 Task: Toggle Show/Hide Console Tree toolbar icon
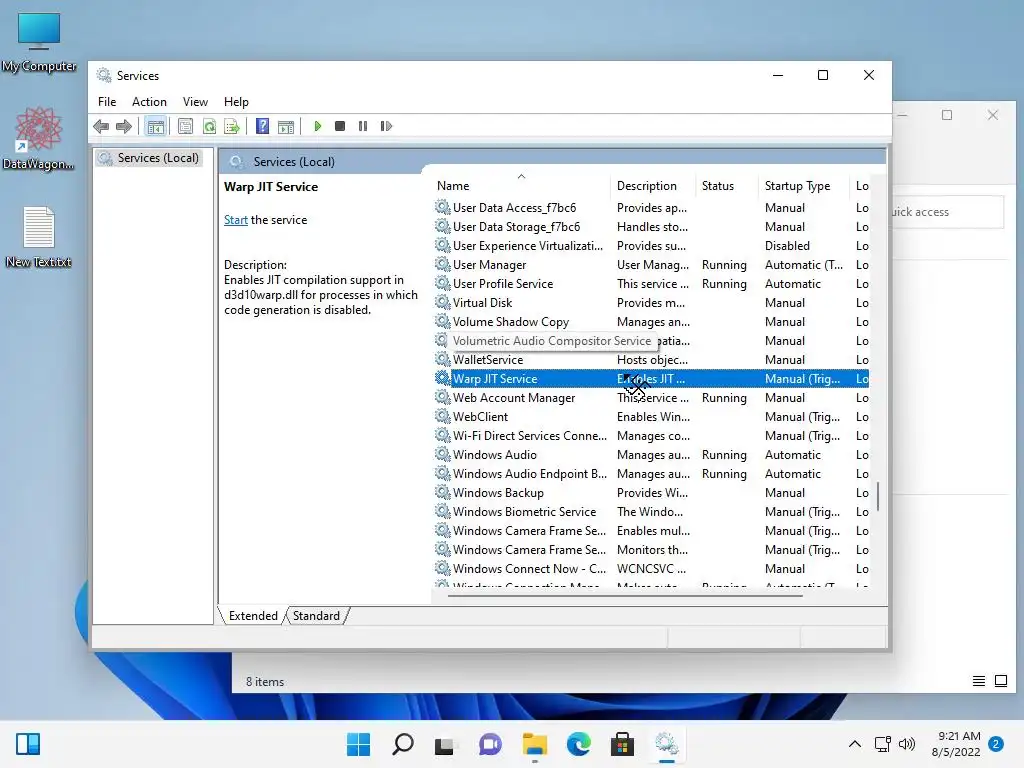click(x=155, y=126)
